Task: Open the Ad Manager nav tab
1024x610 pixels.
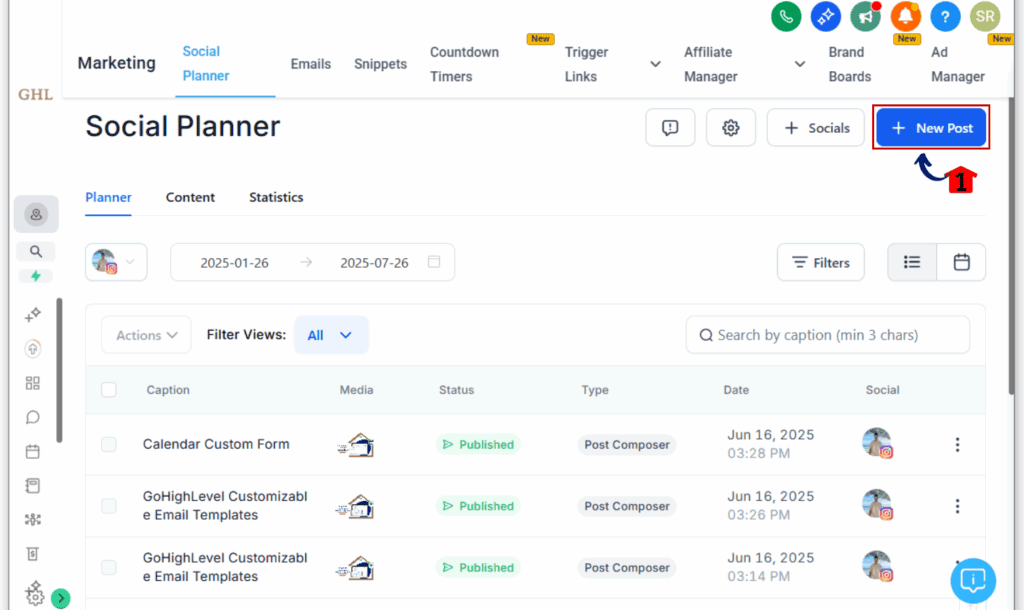Action: click(958, 64)
